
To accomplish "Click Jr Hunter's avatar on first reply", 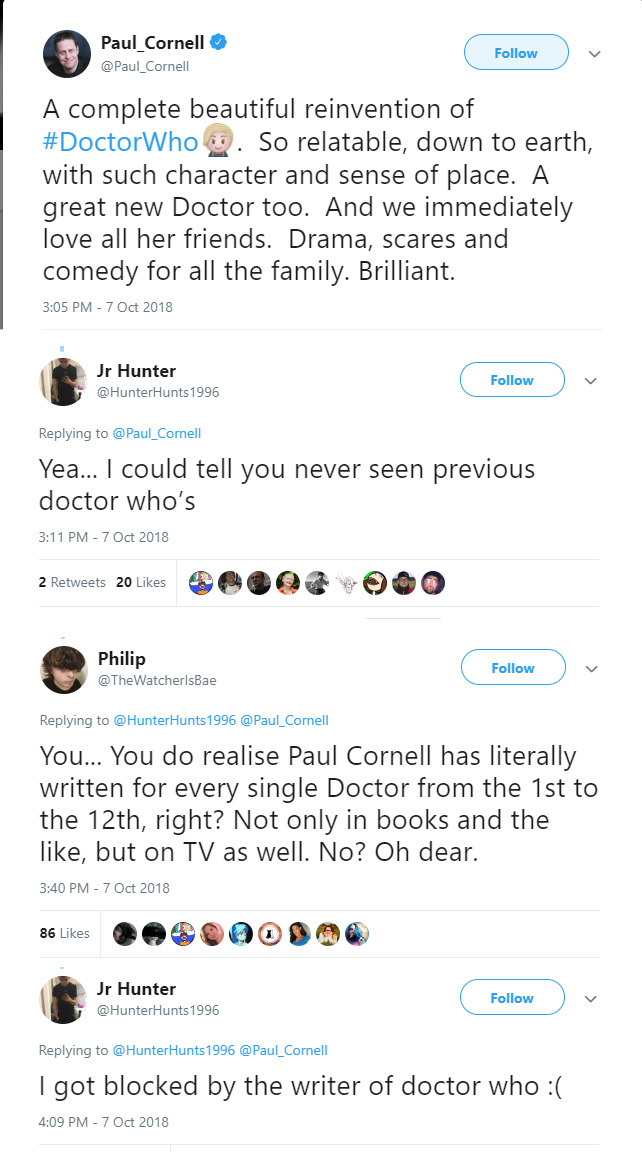I will coord(63,381).
